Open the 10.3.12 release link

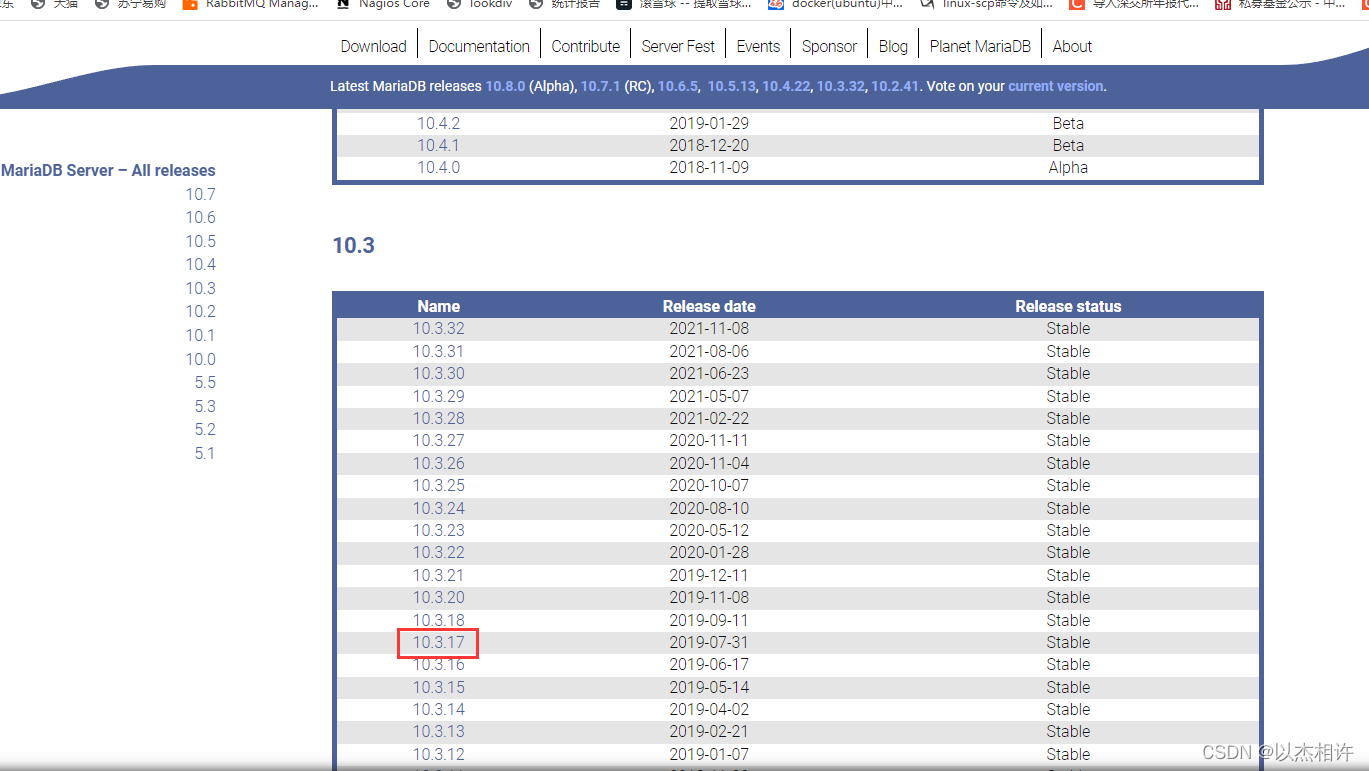coord(439,755)
